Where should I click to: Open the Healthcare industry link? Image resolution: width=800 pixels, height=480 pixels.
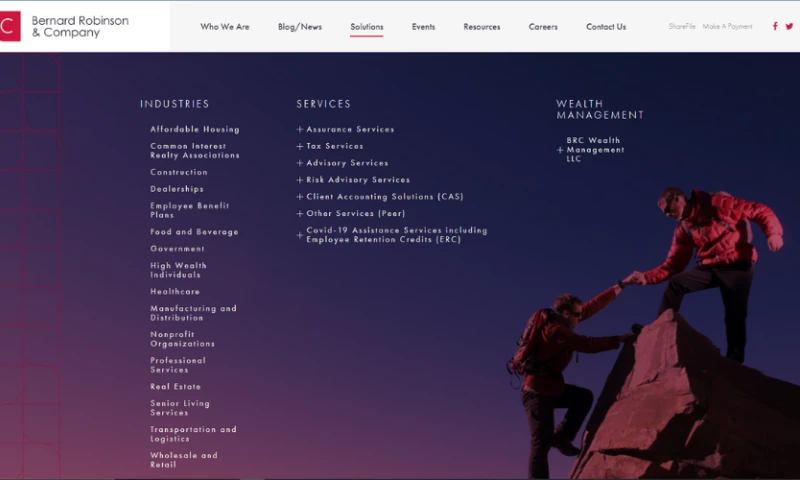tap(175, 292)
